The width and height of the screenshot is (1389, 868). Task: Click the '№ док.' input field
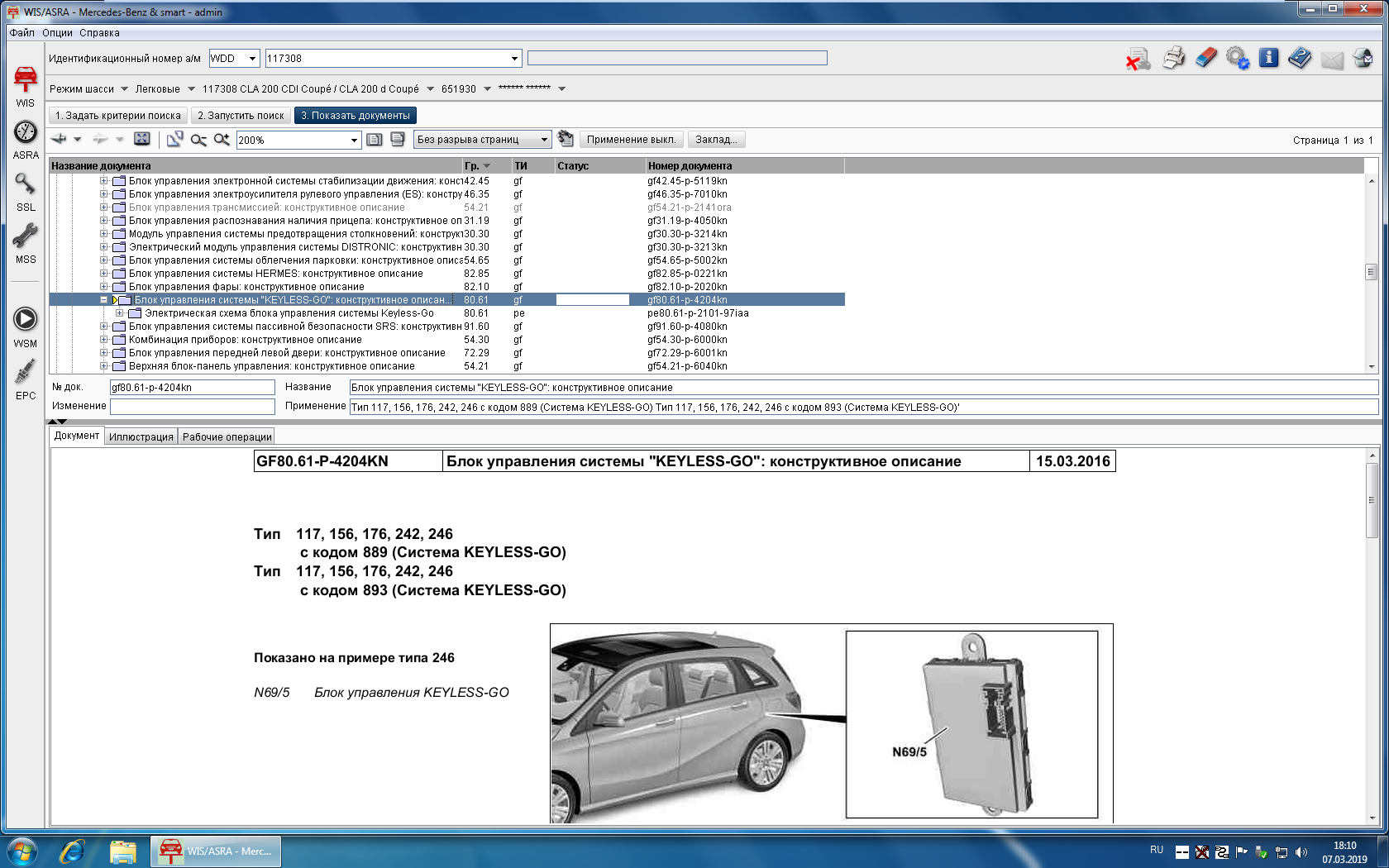pyautogui.click(x=193, y=388)
